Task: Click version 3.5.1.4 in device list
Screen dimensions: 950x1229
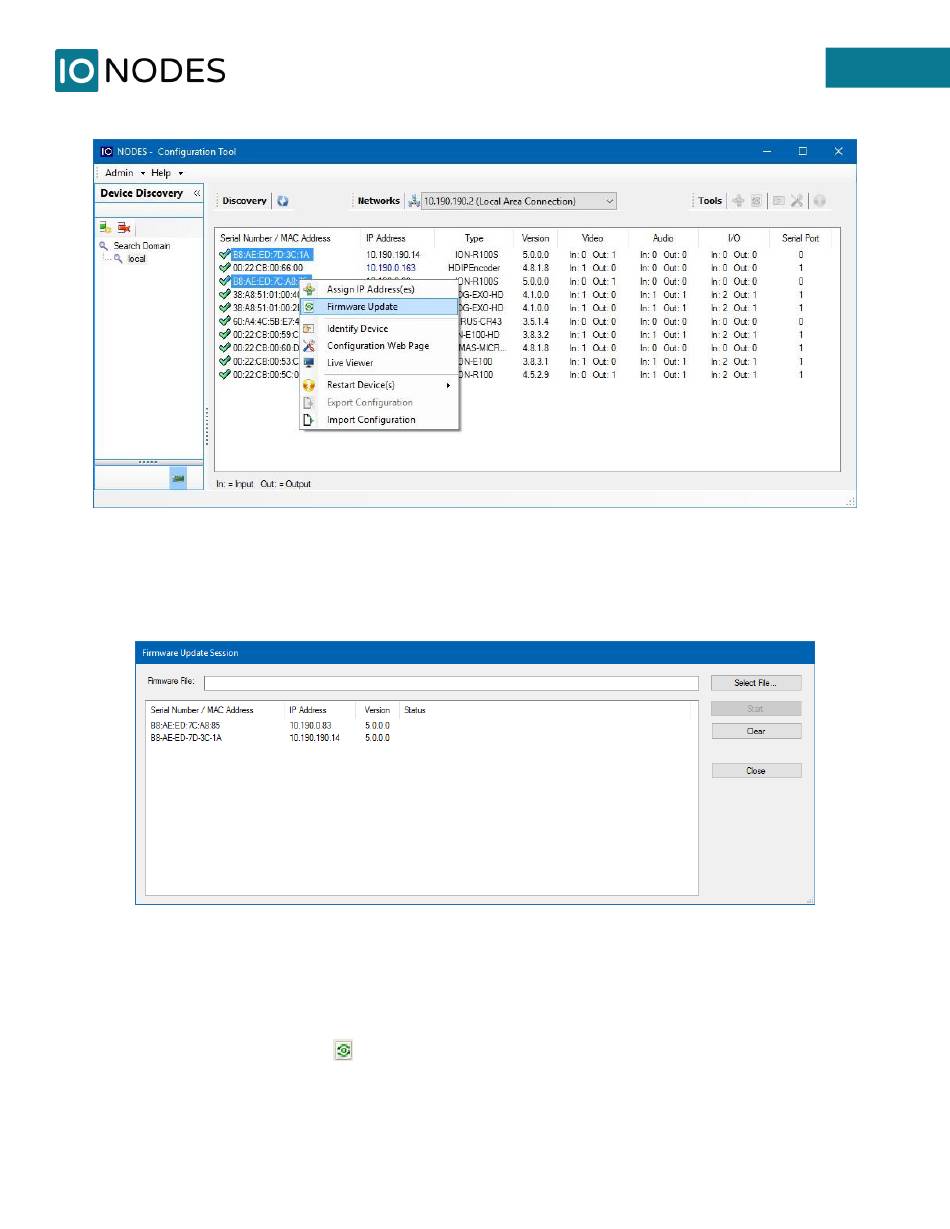Action: point(535,321)
